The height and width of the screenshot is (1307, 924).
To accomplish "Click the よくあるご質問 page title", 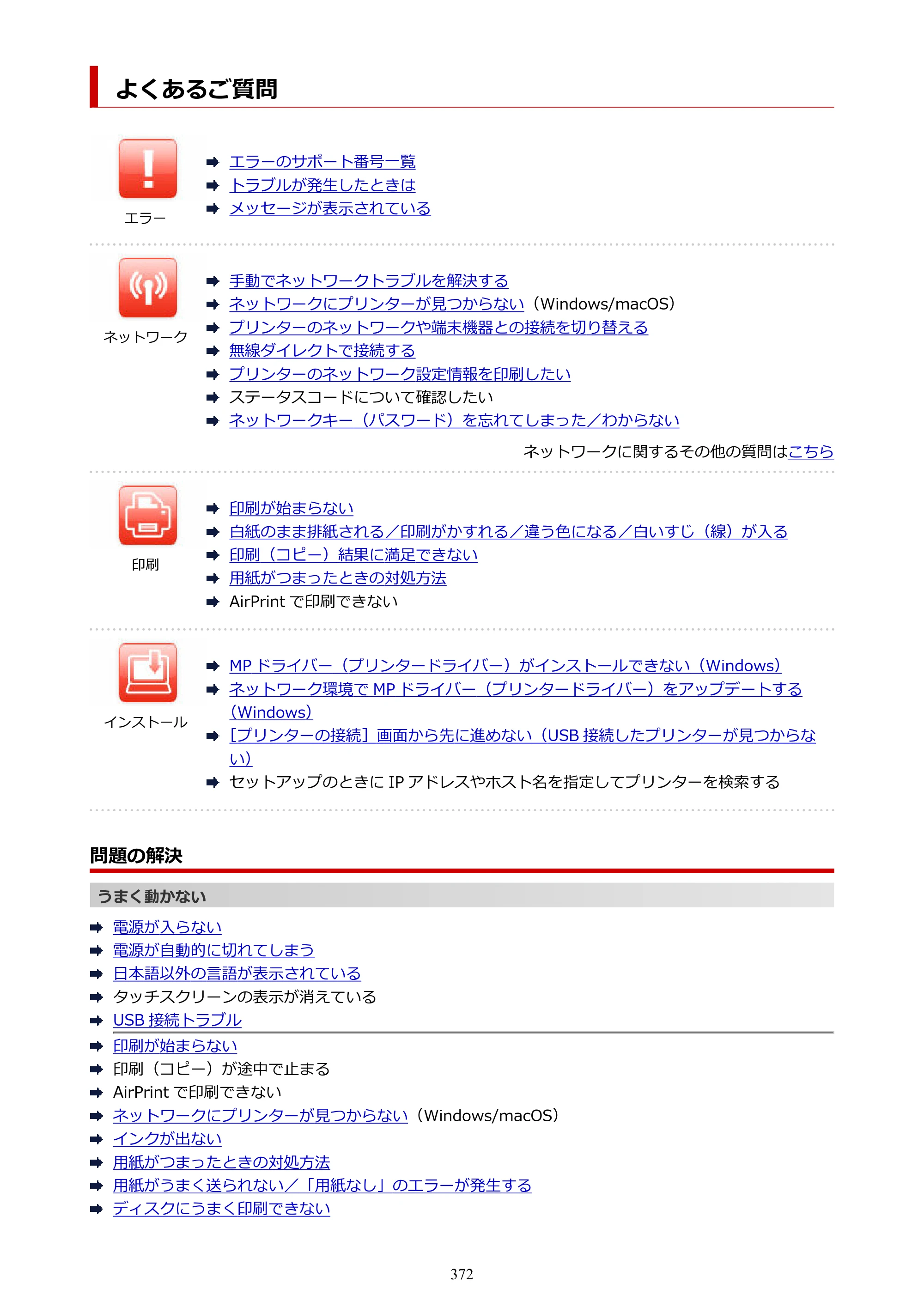I will point(196,89).
